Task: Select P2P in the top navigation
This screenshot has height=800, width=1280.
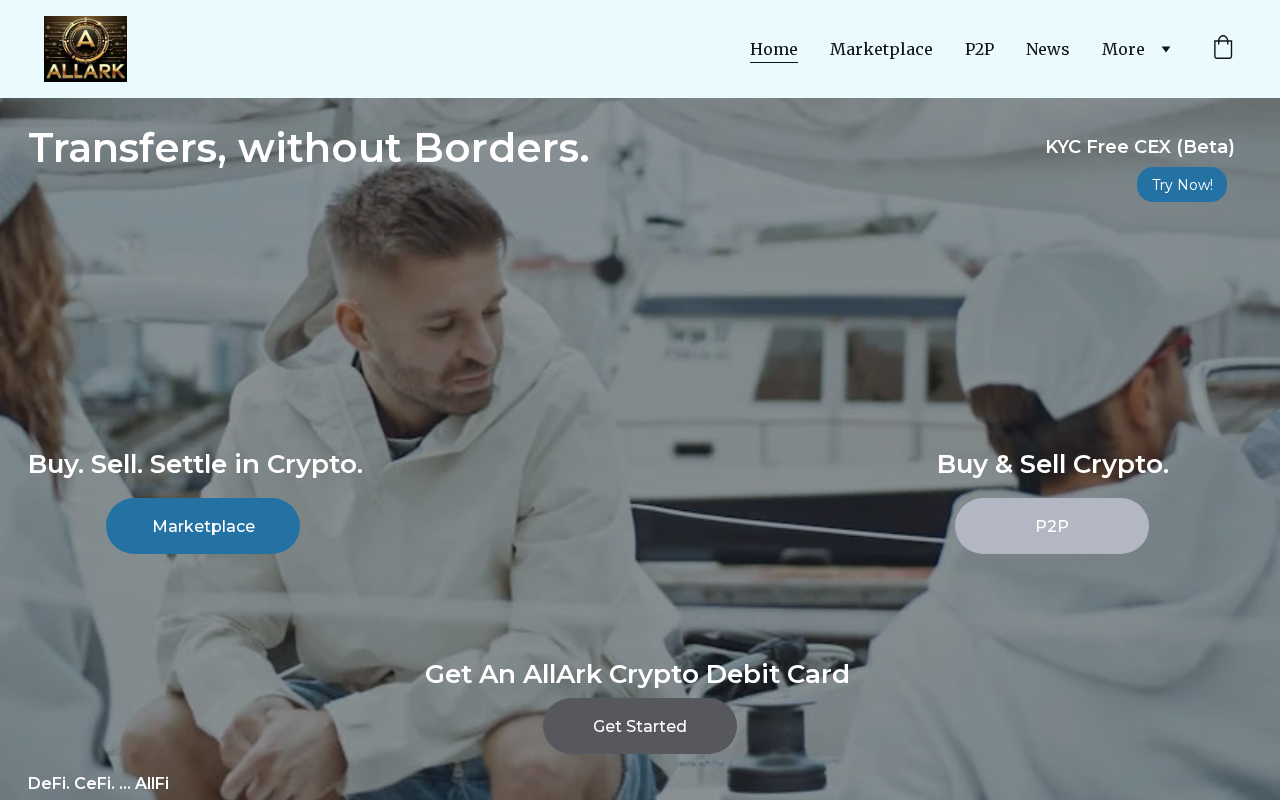Action: [x=979, y=49]
